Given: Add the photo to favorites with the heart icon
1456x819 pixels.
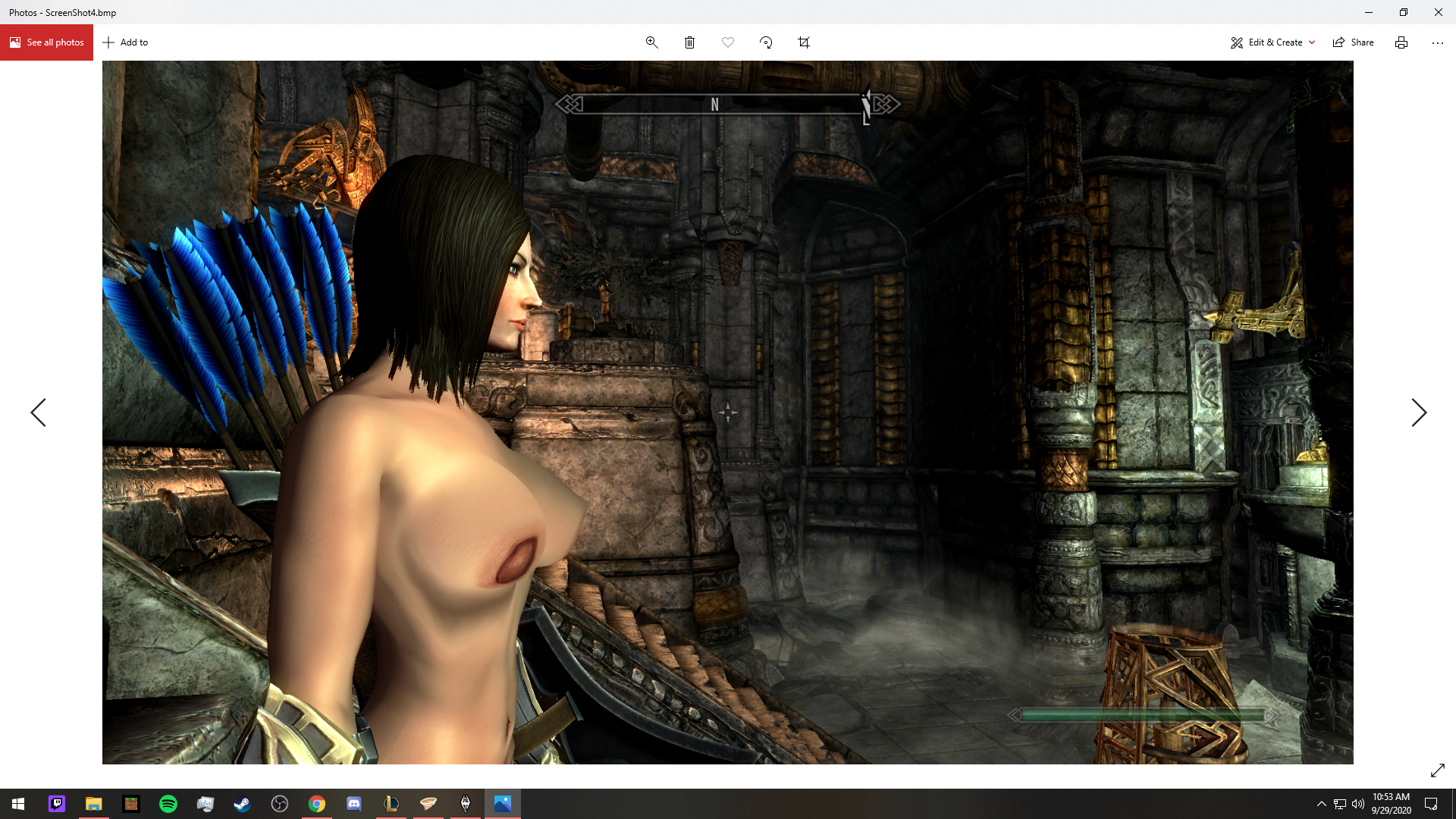Looking at the screenshot, I should point(728,42).
